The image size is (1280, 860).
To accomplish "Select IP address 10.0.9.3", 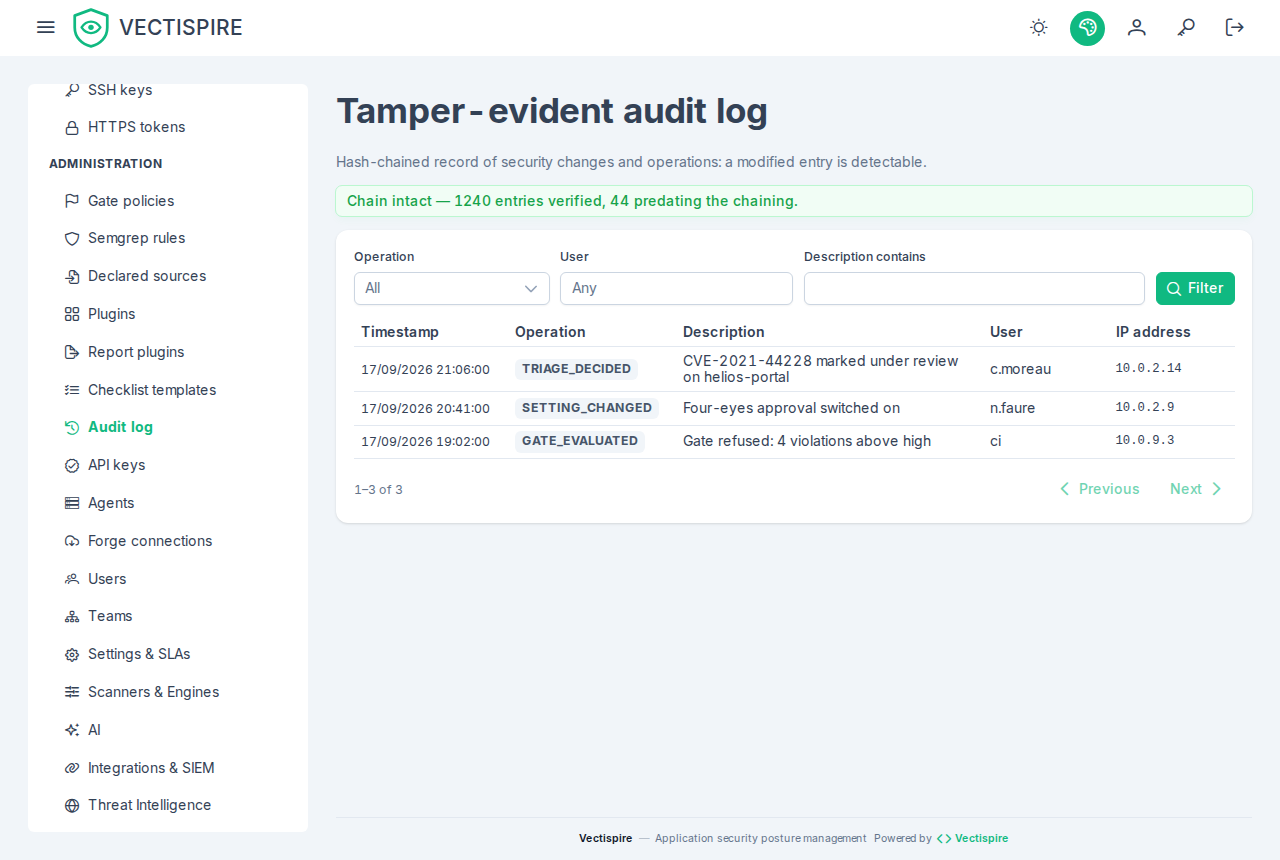I will [1145, 441].
